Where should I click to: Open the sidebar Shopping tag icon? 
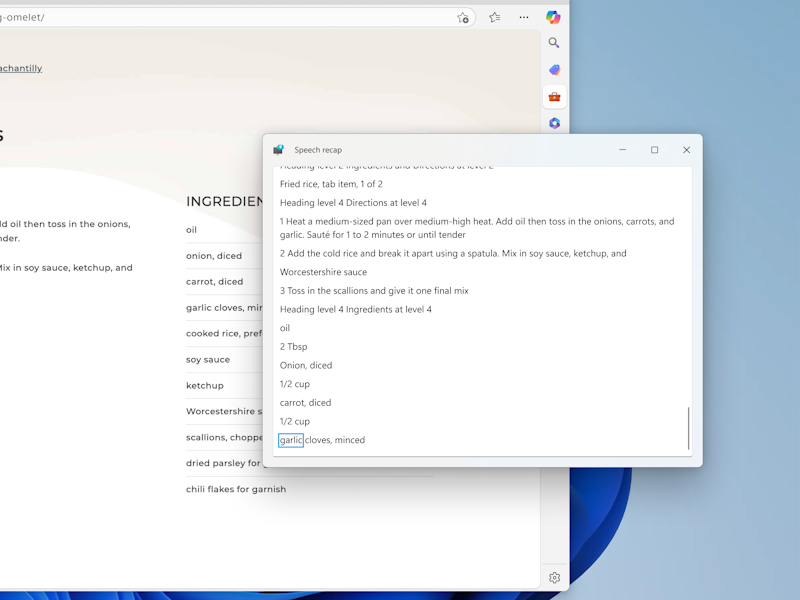tap(555, 70)
